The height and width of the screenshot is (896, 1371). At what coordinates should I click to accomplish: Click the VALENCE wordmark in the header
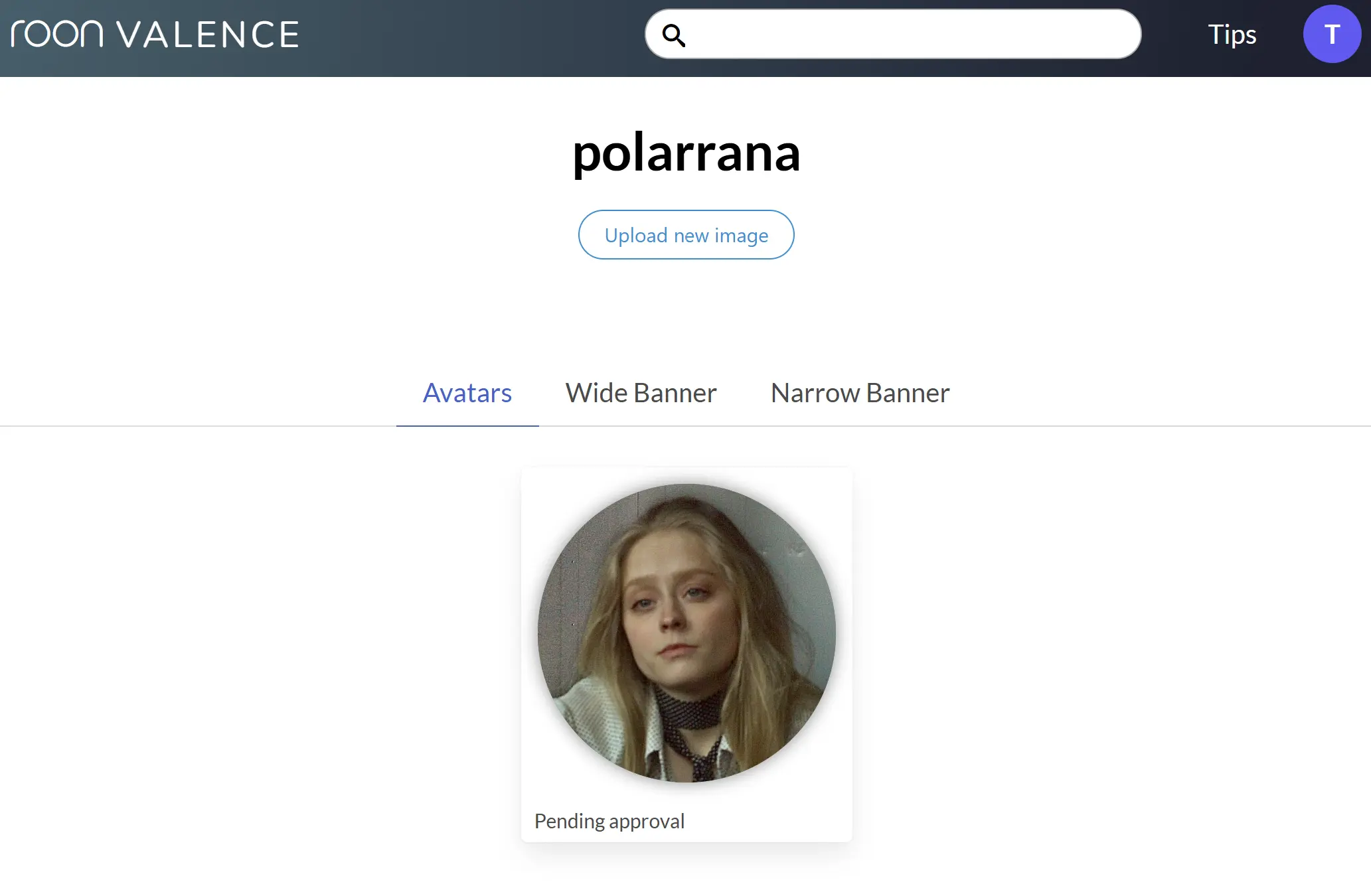coord(208,35)
